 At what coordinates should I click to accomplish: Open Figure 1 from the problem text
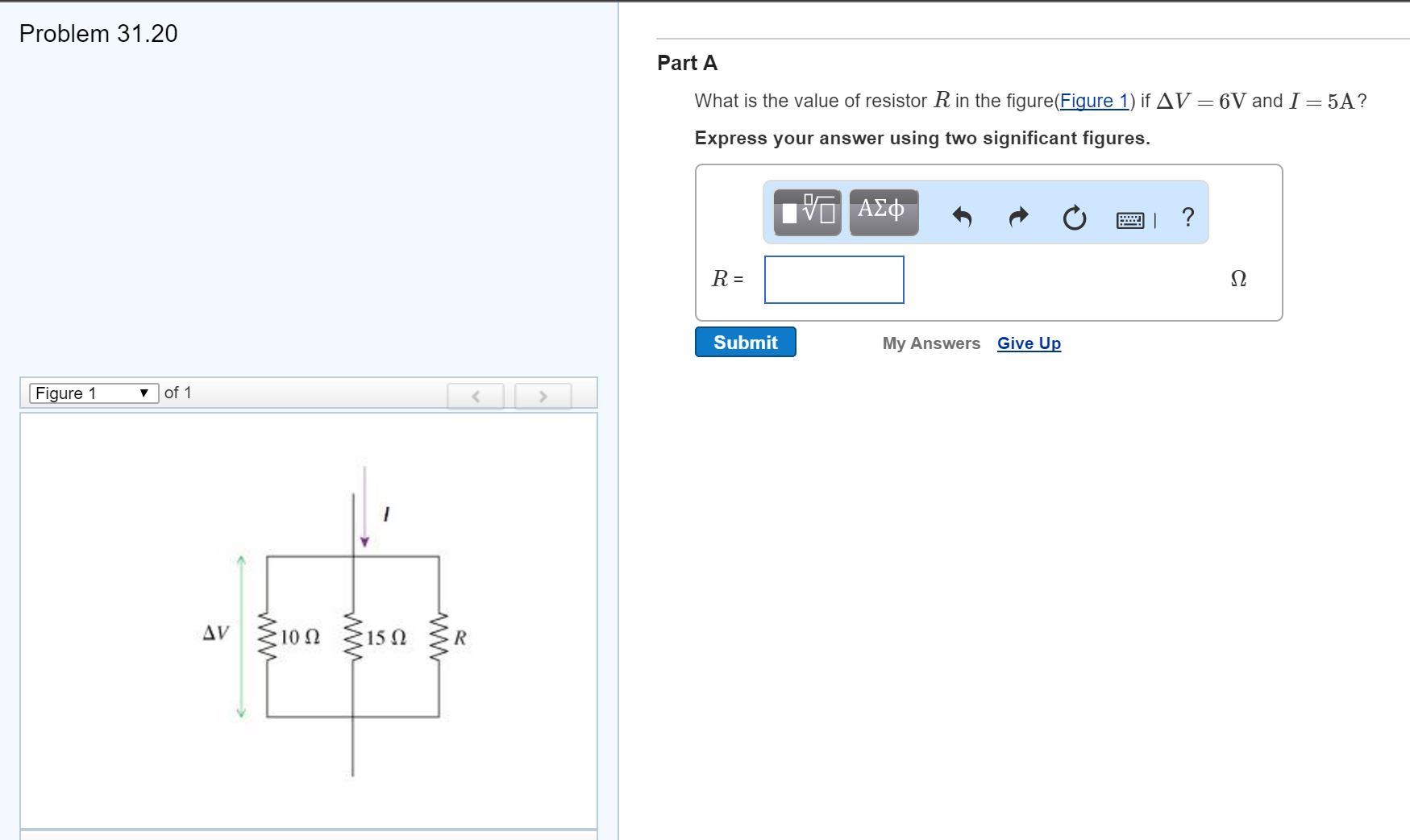point(1093,101)
